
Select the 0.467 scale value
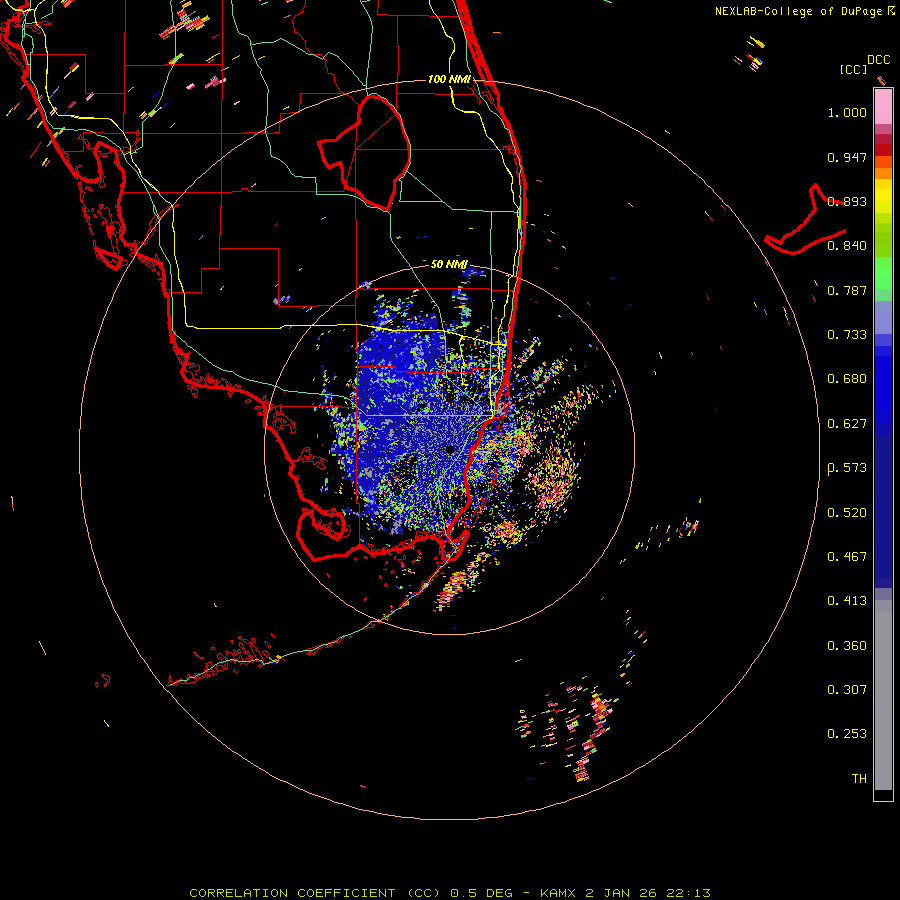pyautogui.click(x=847, y=557)
